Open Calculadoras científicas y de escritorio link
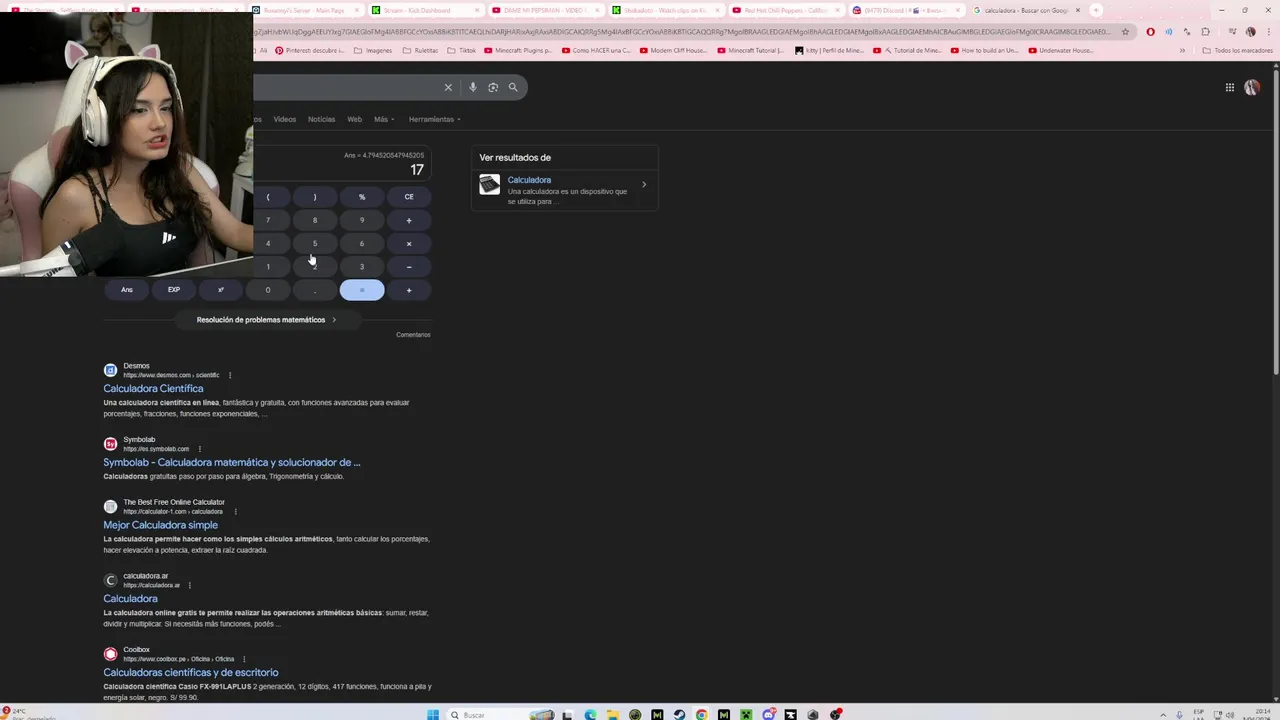Image resolution: width=1280 pixels, height=720 pixels. pos(191,672)
